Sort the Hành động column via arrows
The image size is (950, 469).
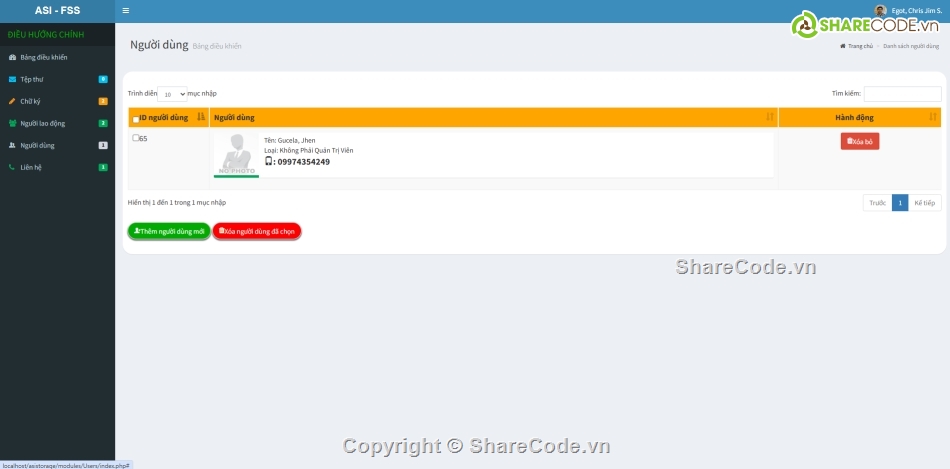[932, 117]
